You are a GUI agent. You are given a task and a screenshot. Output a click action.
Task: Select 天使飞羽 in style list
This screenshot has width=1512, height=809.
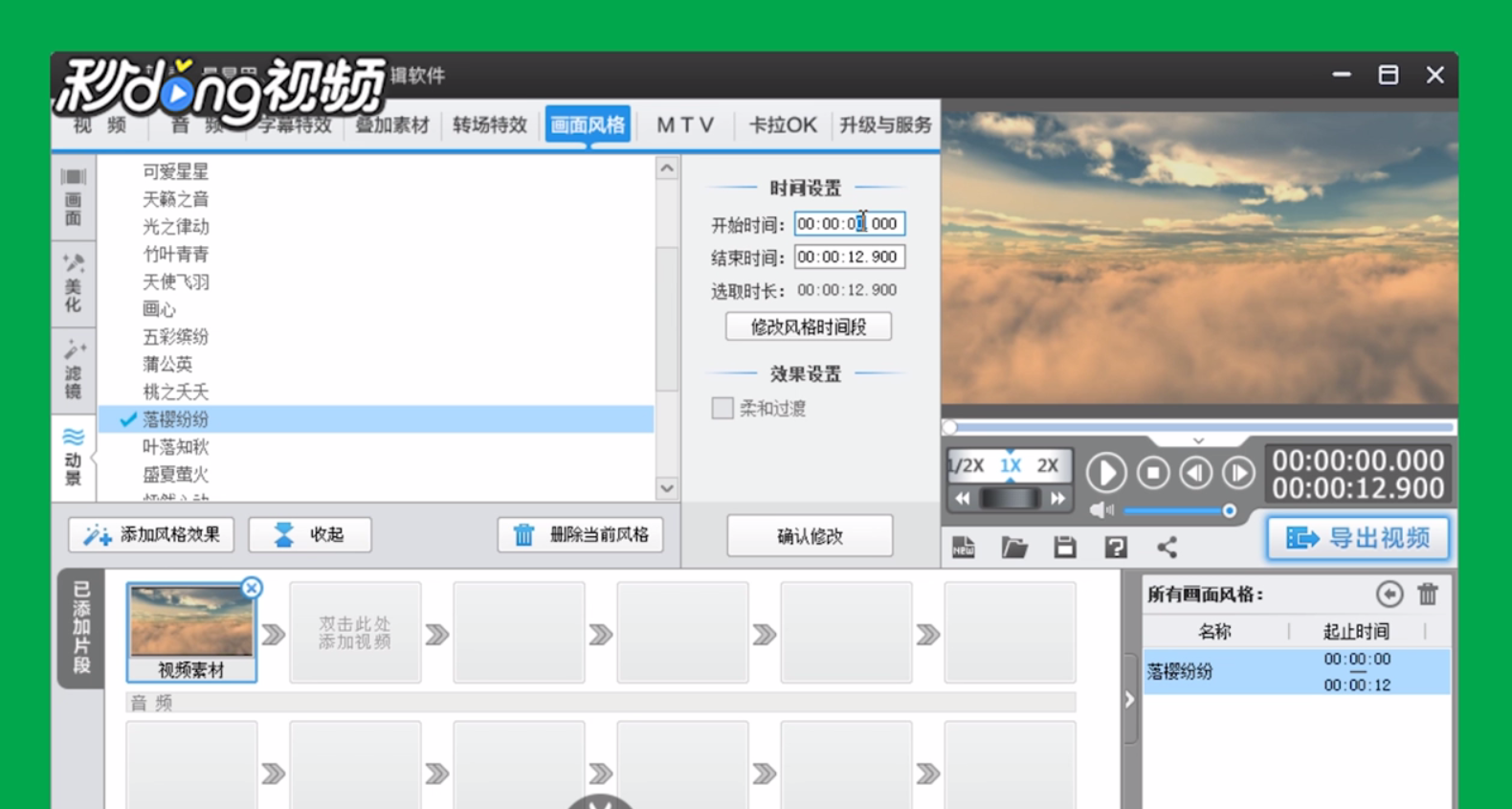tap(175, 282)
